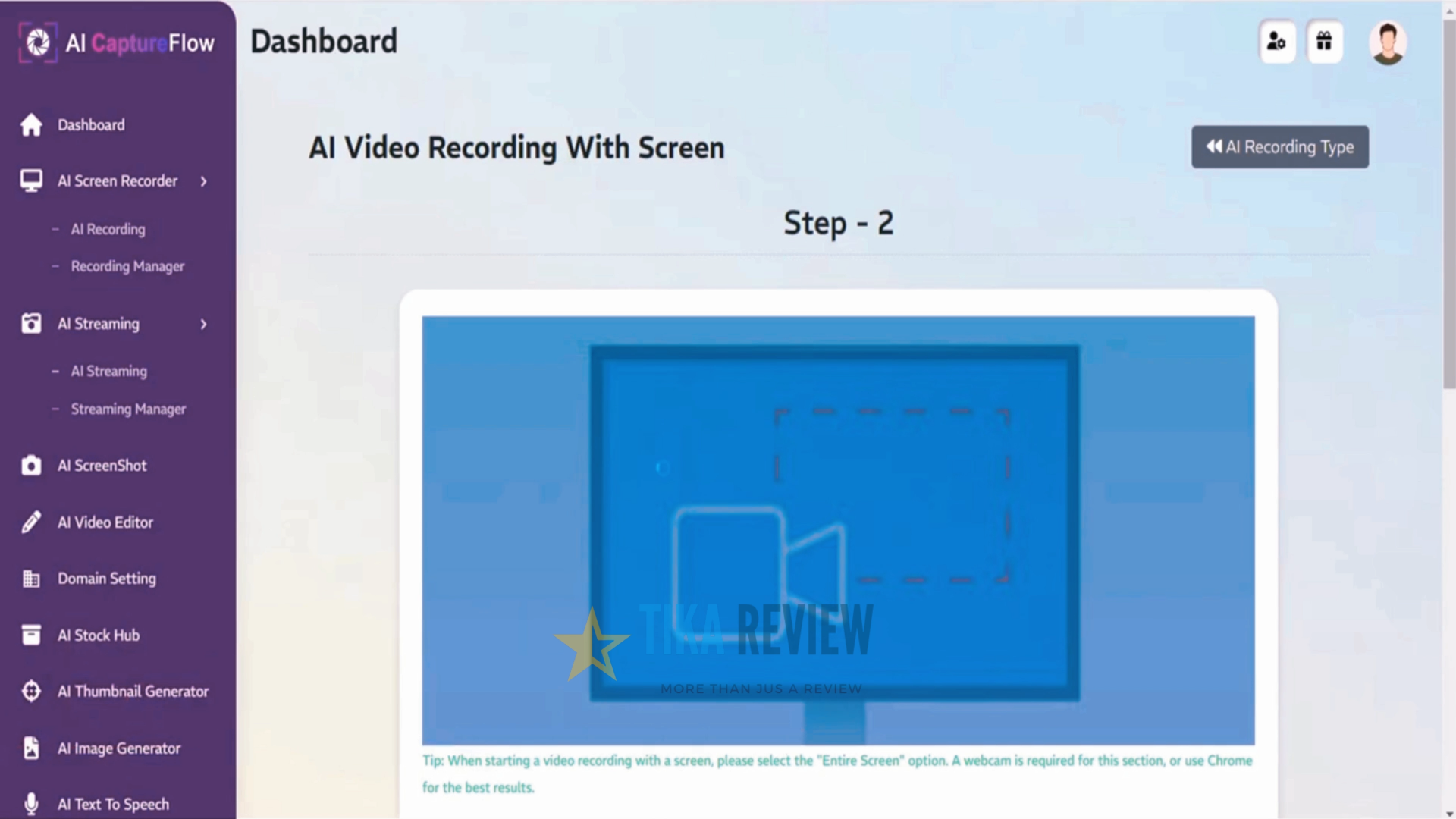Open AI Stock Hub from its sidebar icon
Image resolution: width=1456 pixels, height=819 pixels.
coord(31,635)
